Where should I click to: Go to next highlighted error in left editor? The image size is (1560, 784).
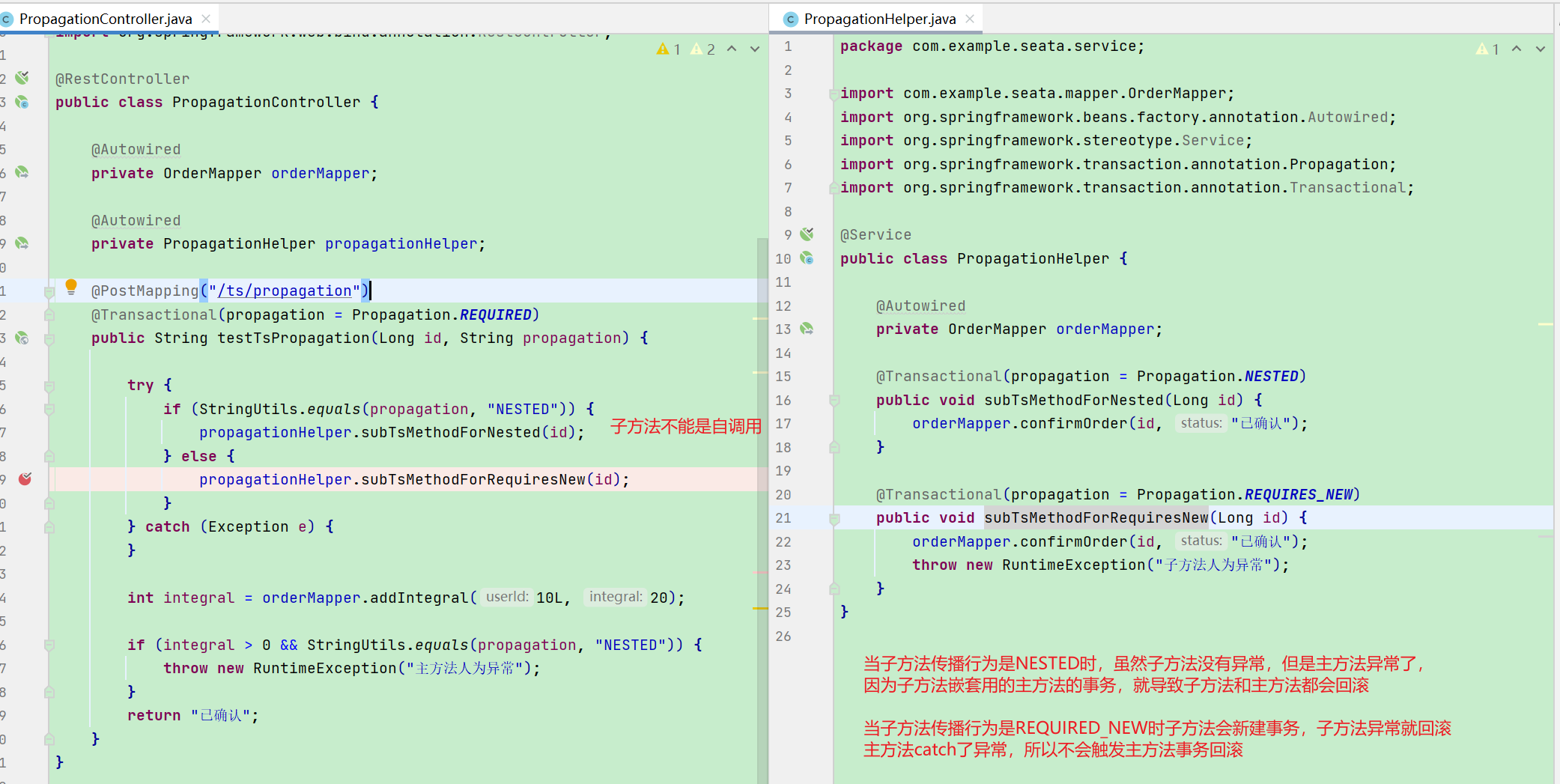coord(755,49)
